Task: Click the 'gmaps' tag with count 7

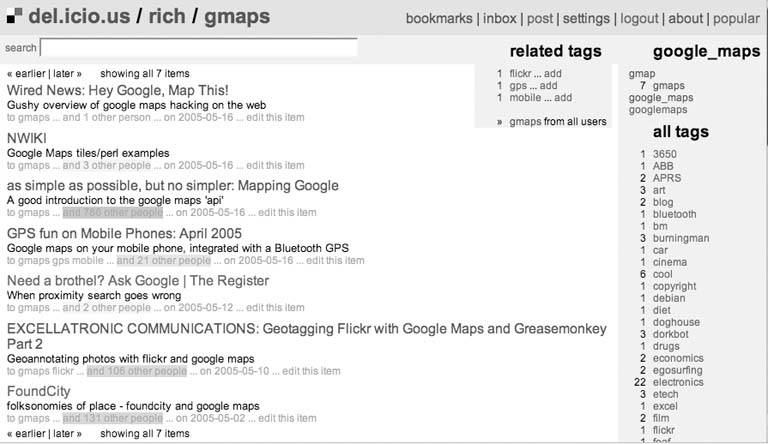Action: [x=669, y=86]
